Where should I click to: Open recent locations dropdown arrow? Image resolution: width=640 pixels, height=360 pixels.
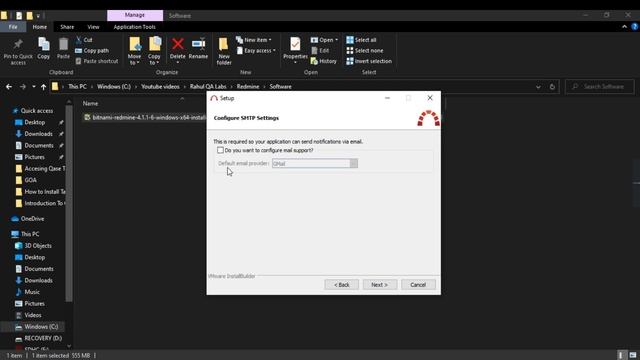33,87
